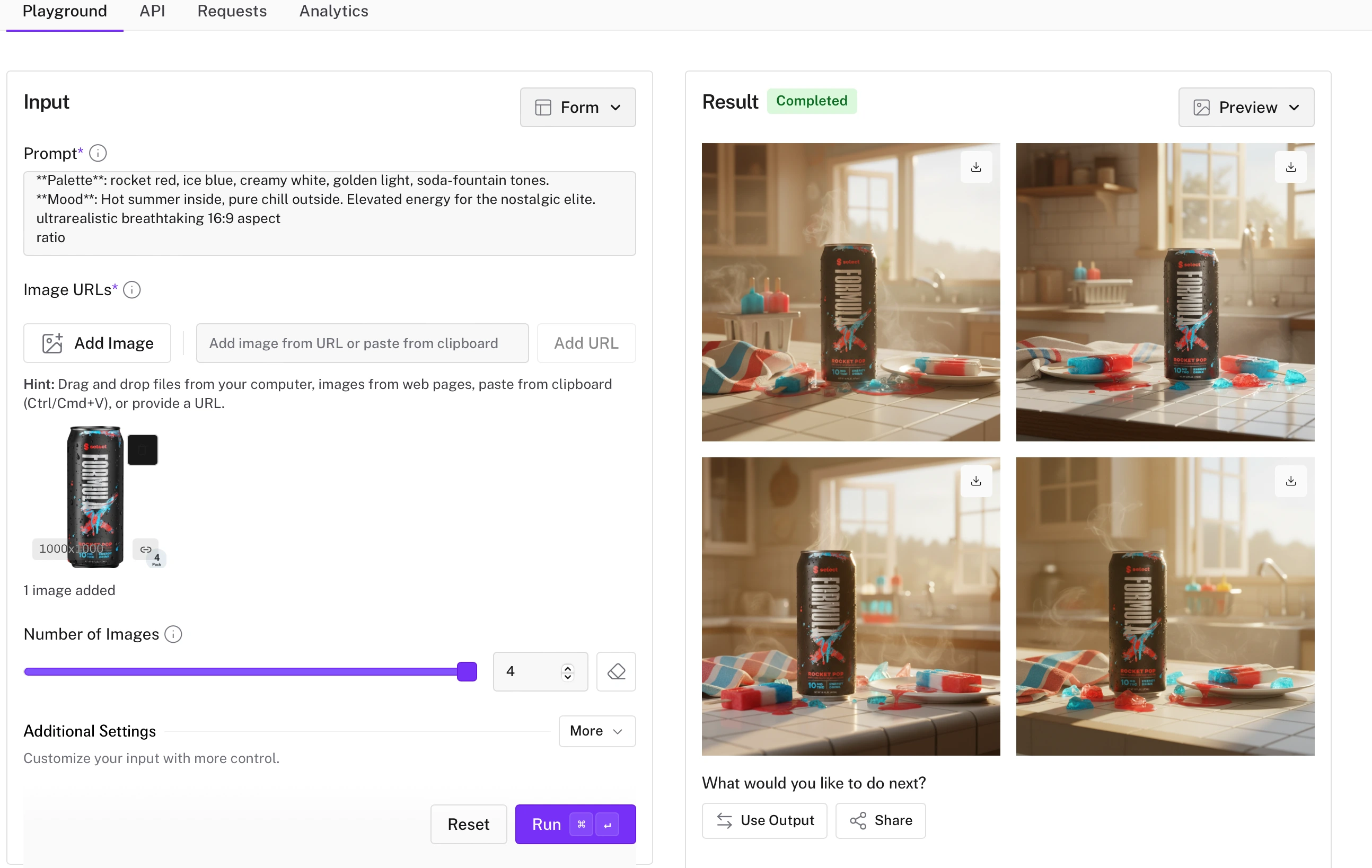Copy link of uploaded image via the chain icon
This screenshot has height=868, width=1372.
145,549
